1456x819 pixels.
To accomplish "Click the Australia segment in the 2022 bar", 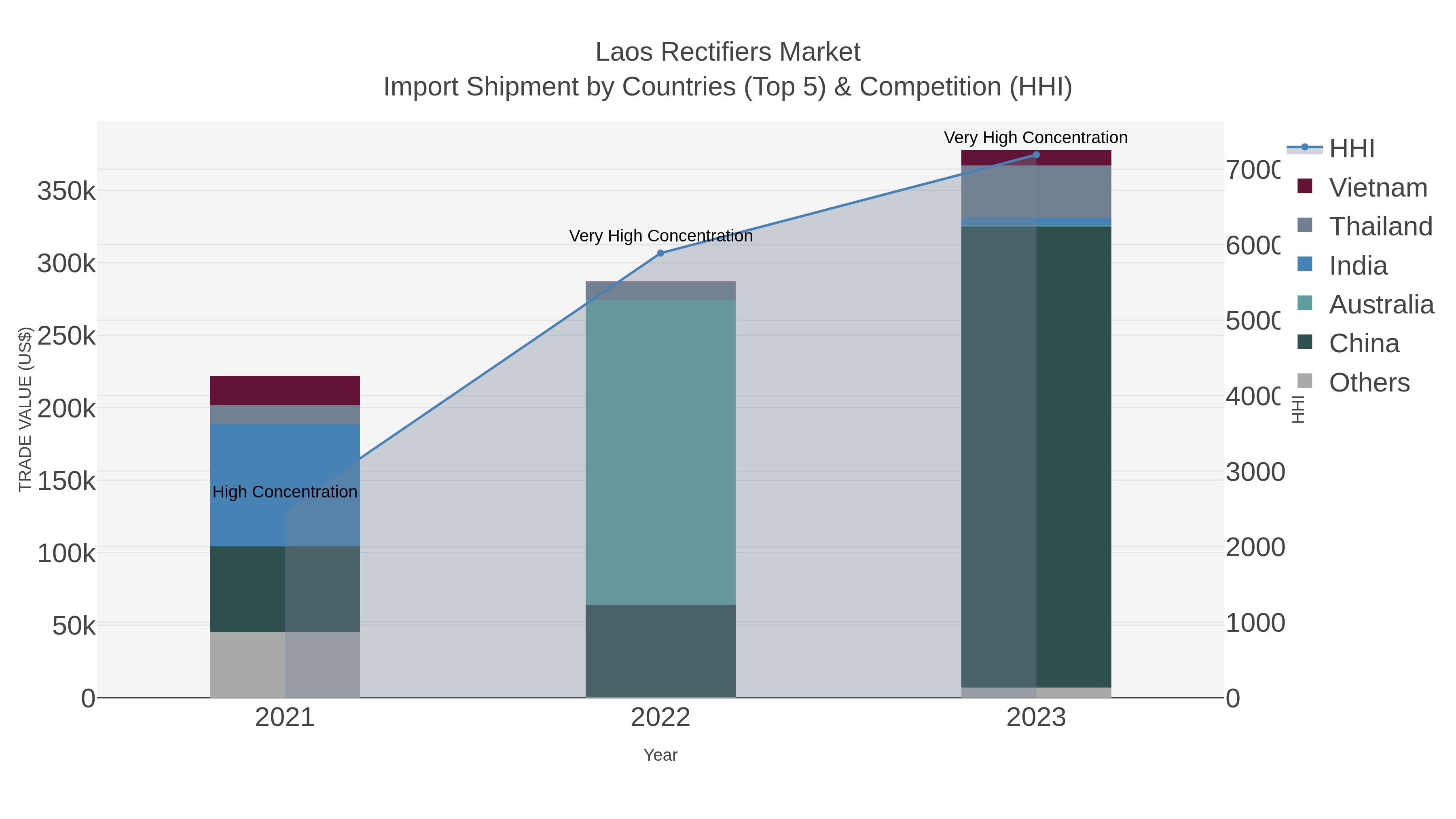I will (x=660, y=452).
